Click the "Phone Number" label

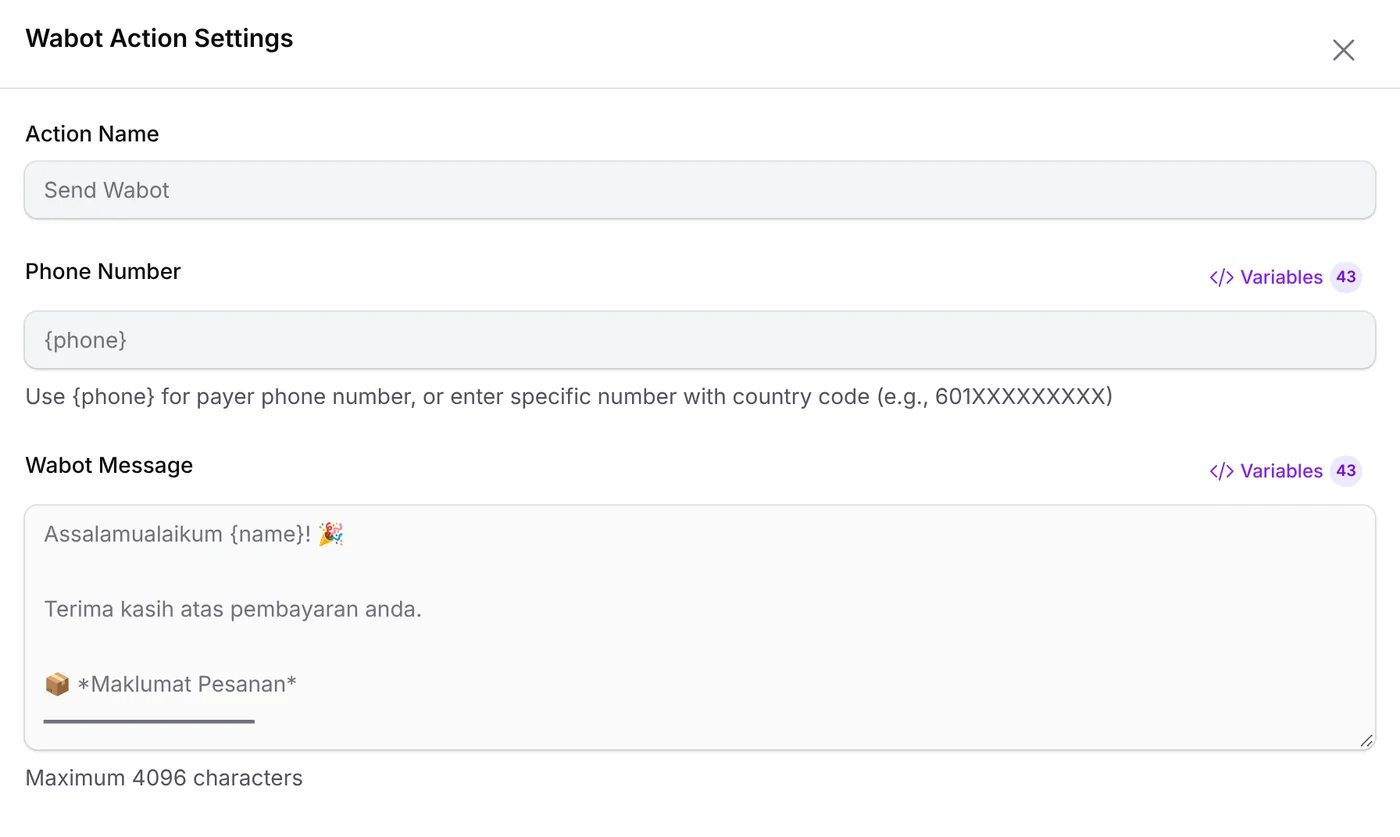tap(103, 272)
